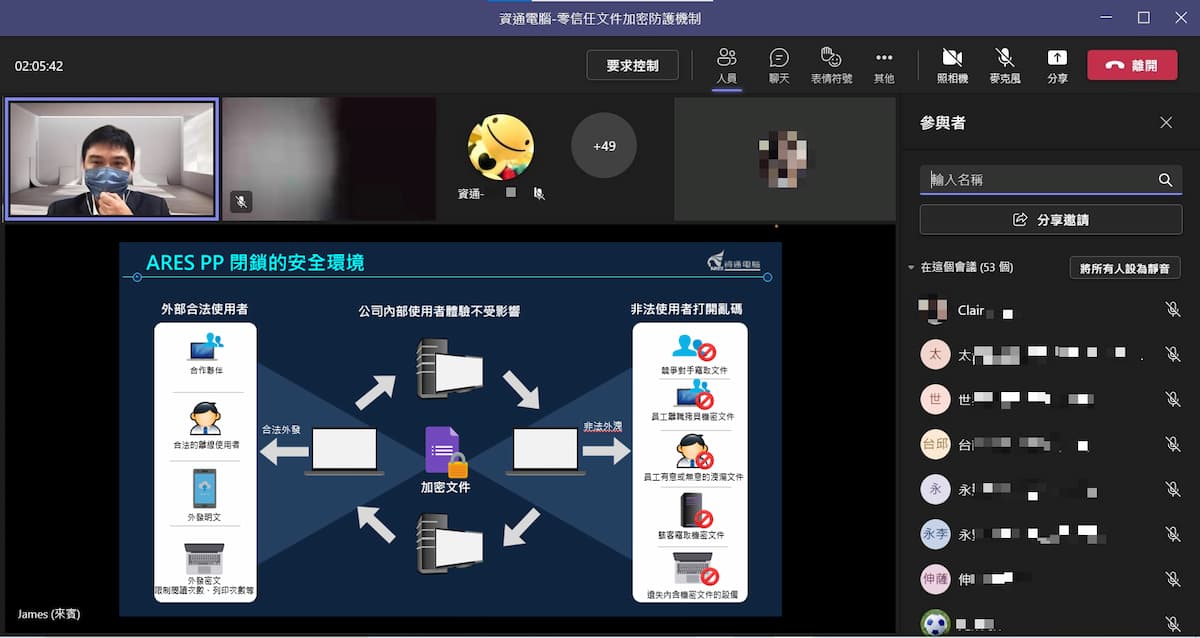The height and width of the screenshot is (638, 1200).
Task: Open the Share (分享) content tray
Action: click(1057, 66)
